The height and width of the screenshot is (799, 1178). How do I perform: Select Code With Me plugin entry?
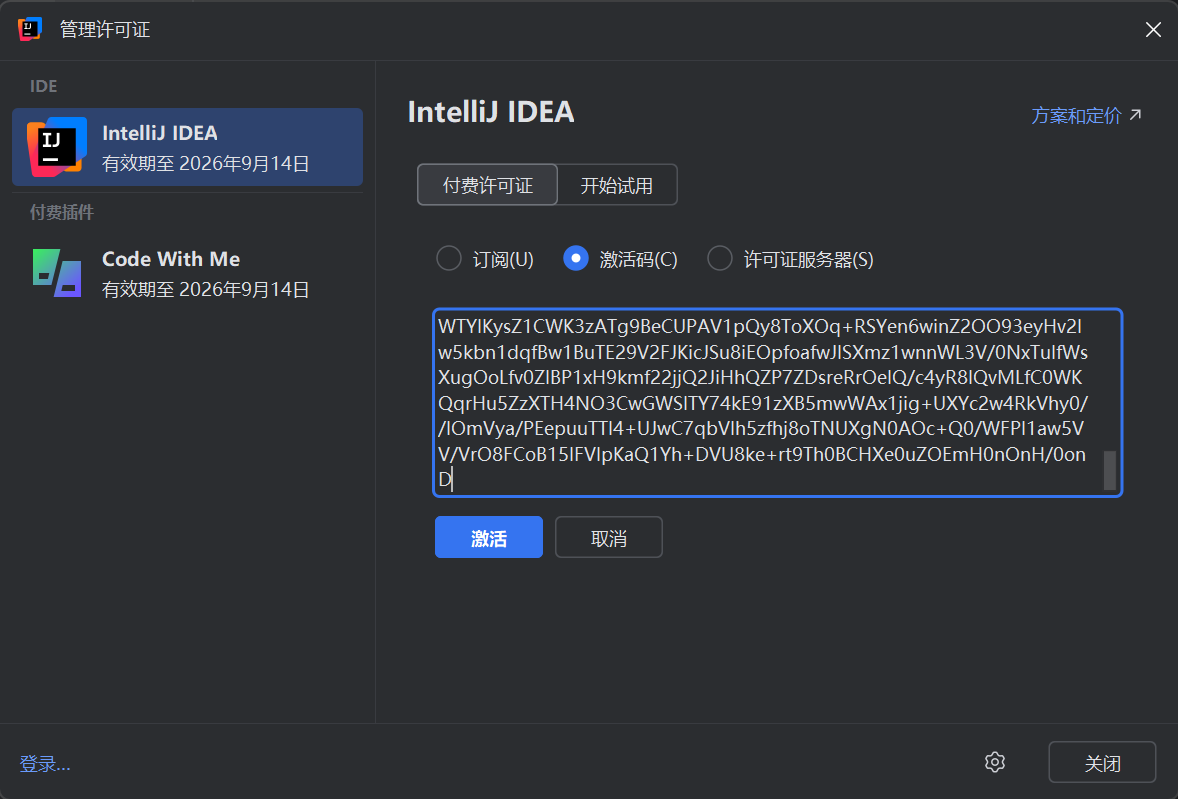click(x=187, y=273)
